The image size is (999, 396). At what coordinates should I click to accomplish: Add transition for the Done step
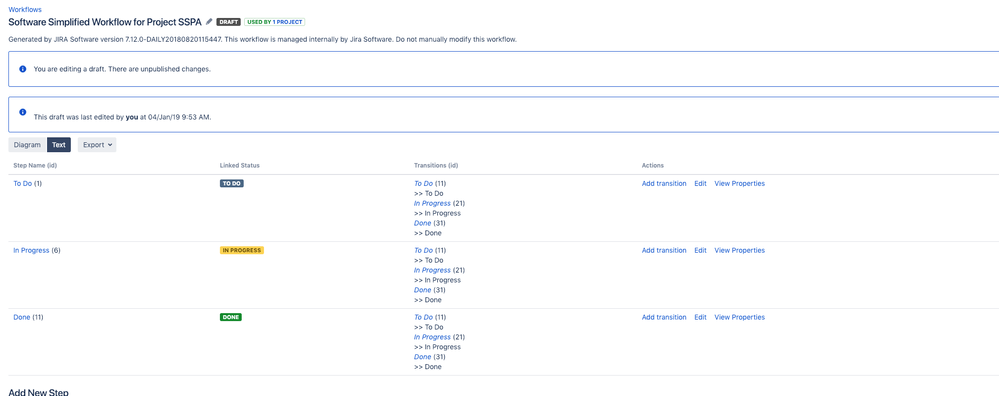coord(664,317)
